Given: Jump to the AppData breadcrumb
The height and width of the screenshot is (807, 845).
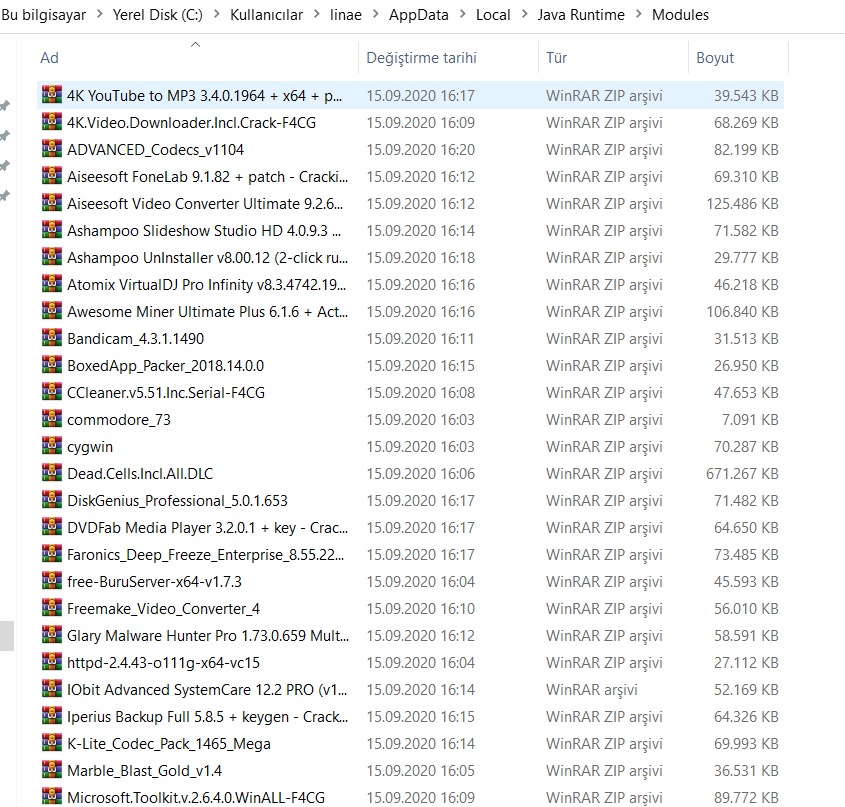Looking at the screenshot, I should tap(419, 15).
